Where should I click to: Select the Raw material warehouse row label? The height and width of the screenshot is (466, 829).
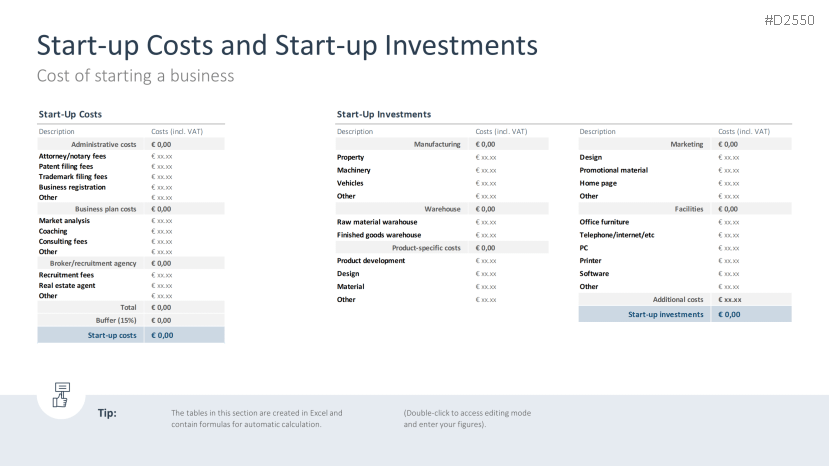[377, 222]
